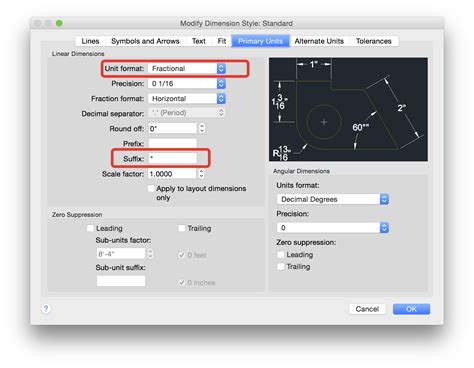Click the green zoom window button
Image resolution: width=474 pixels, height=368 pixels.
(59, 23)
